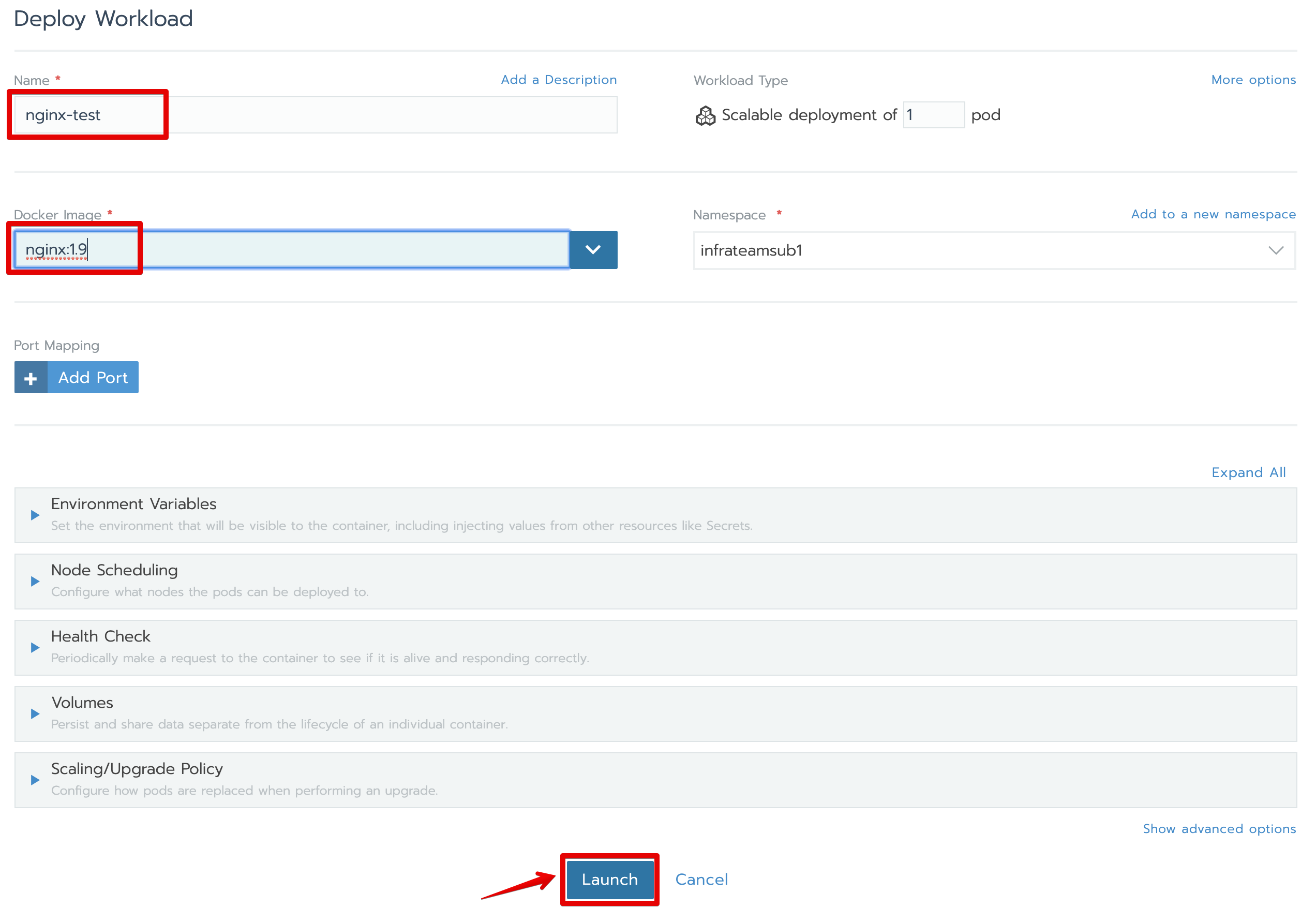
Task: Click the Launch button
Action: tap(609, 879)
